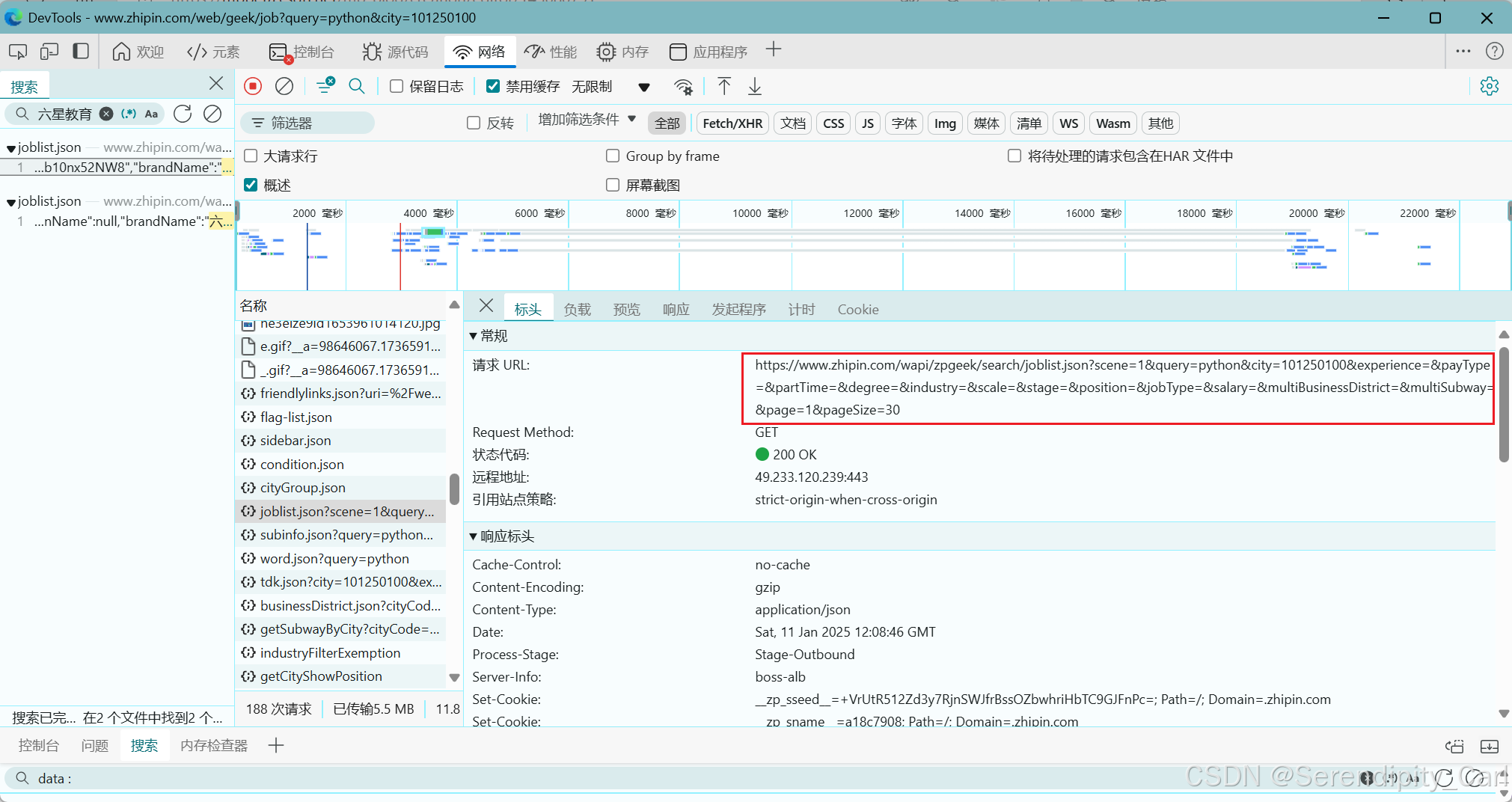
Task: Filter requests by JS type
Action: tap(868, 123)
